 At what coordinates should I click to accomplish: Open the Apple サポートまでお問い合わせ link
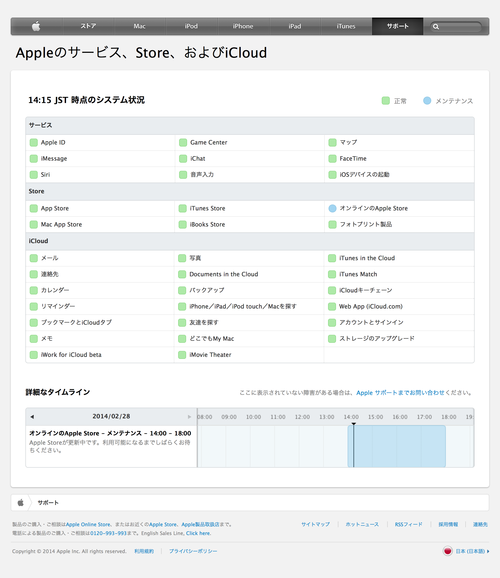click(400, 393)
